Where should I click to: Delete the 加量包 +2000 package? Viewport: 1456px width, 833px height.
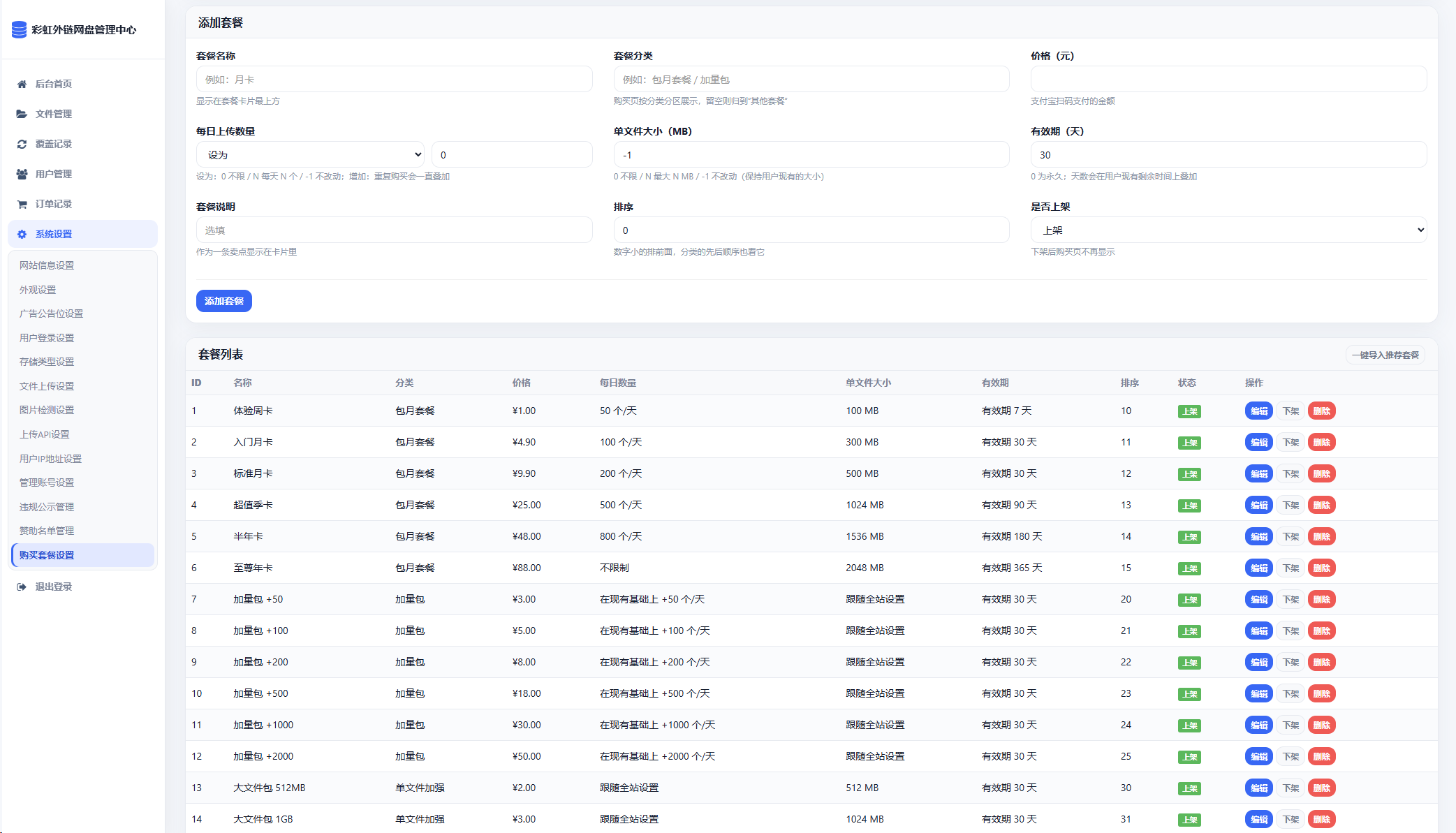click(1321, 756)
